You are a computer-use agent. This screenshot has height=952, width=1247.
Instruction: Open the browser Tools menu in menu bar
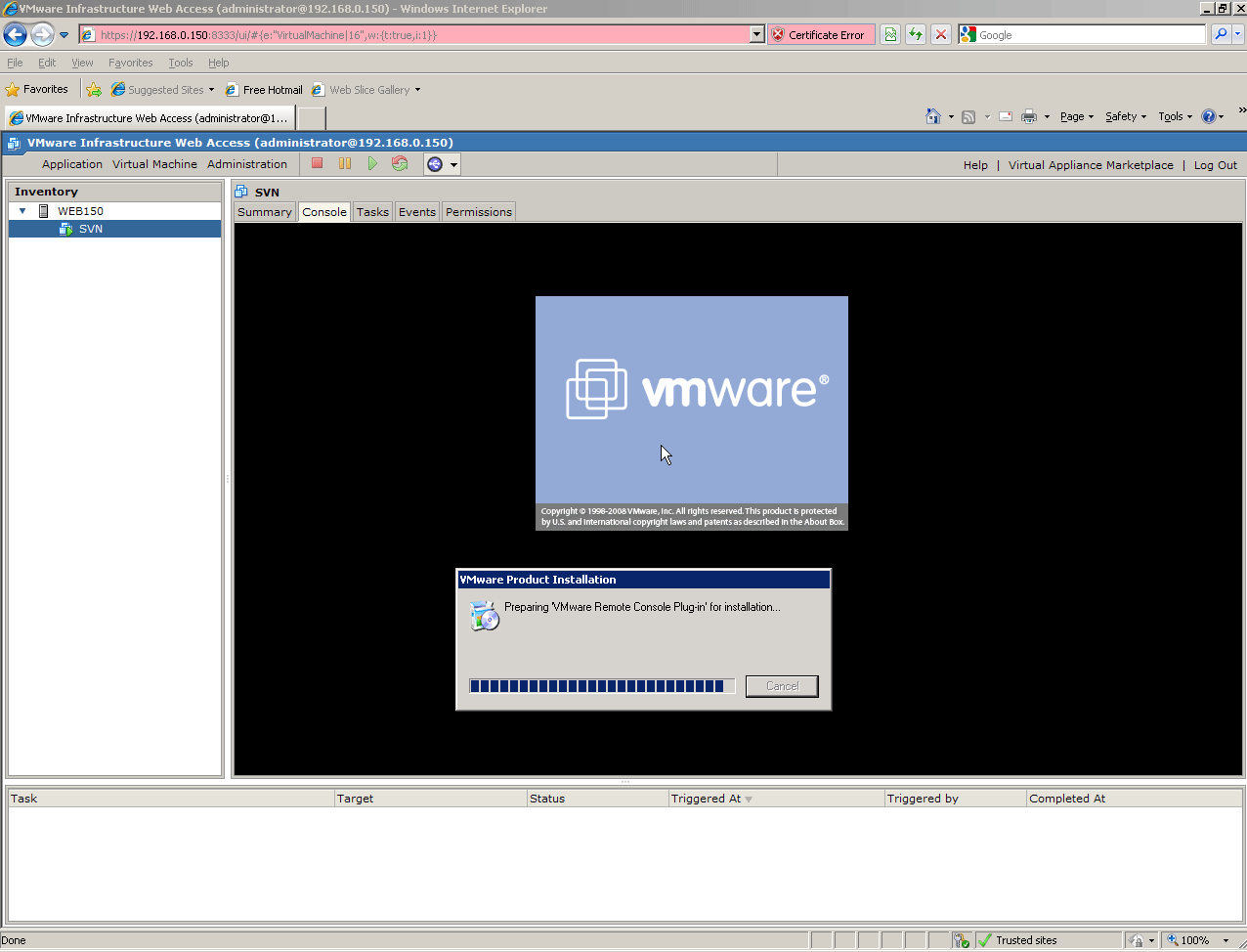[181, 63]
